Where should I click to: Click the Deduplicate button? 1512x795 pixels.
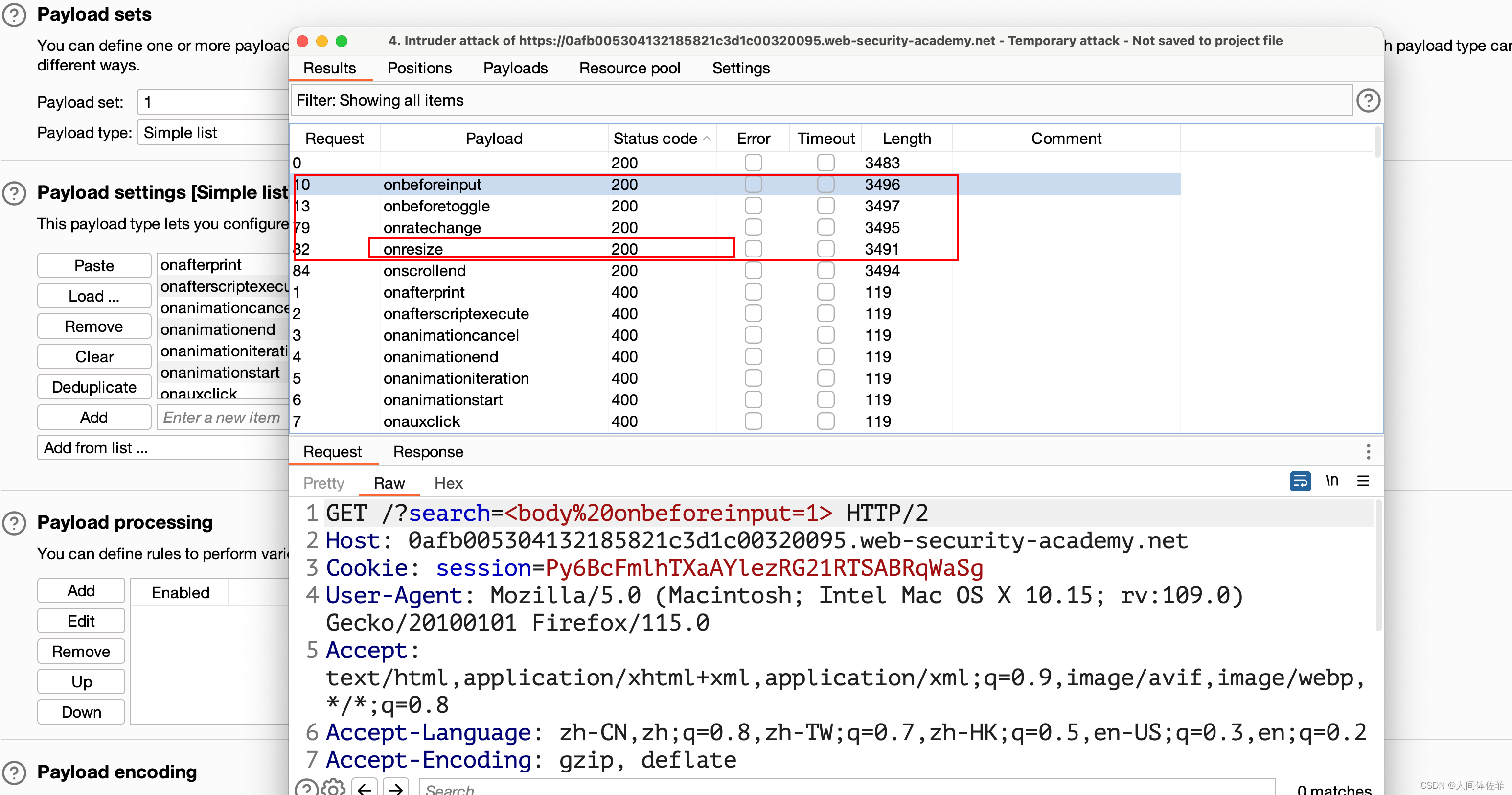pos(94,387)
